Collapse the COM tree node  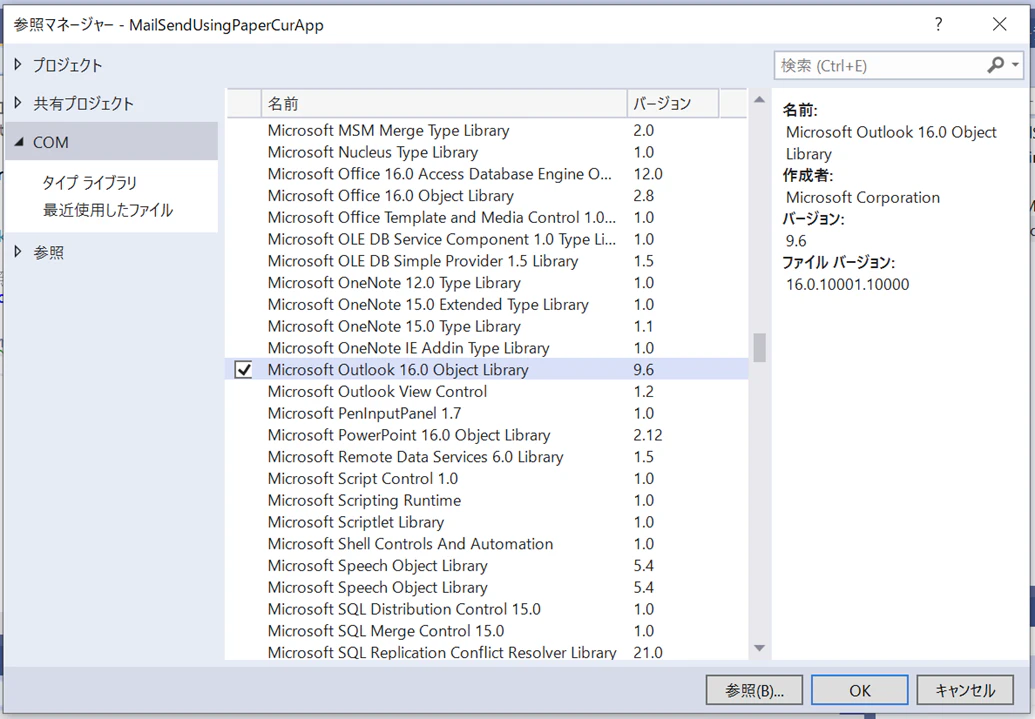point(18,142)
